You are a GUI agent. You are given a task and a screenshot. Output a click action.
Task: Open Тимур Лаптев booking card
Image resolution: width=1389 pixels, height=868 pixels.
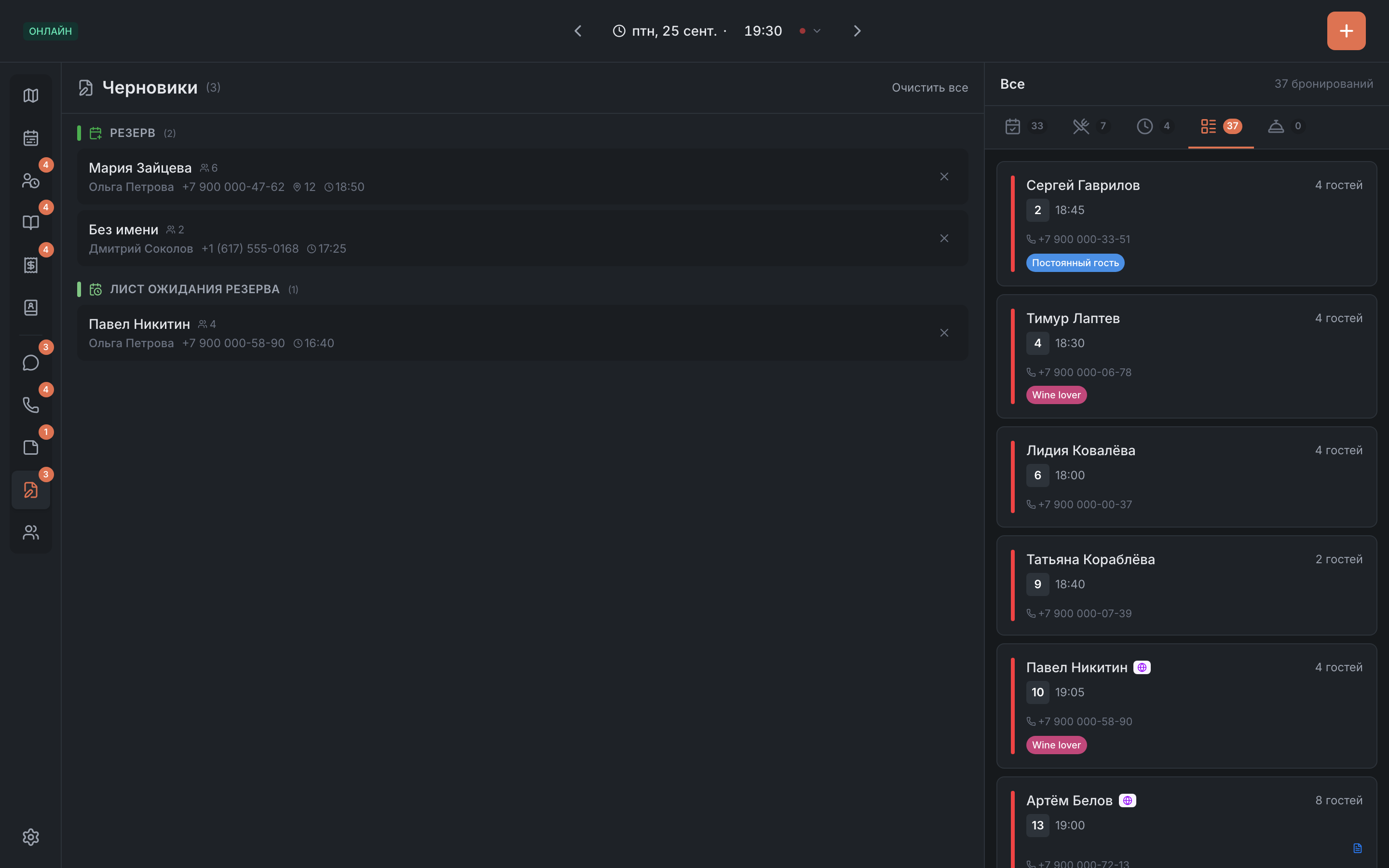point(1186,356)
